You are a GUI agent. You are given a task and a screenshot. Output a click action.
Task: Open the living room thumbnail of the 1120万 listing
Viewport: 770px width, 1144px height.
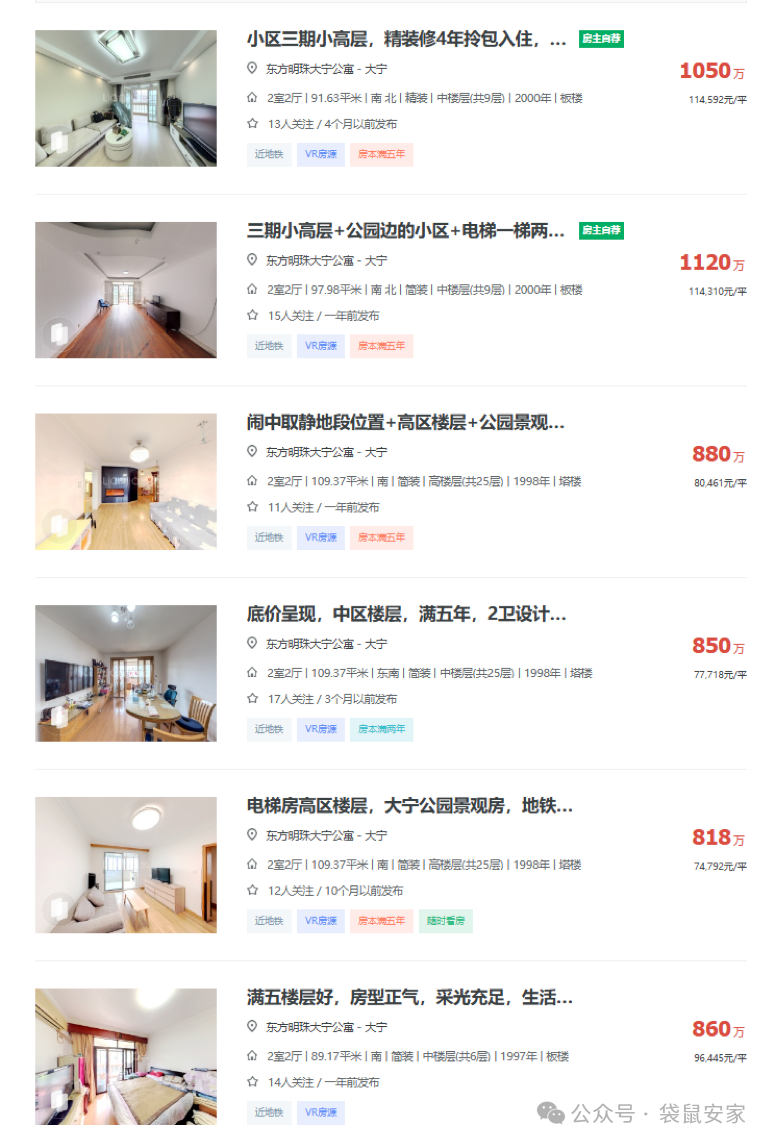[x=126, y=290]
